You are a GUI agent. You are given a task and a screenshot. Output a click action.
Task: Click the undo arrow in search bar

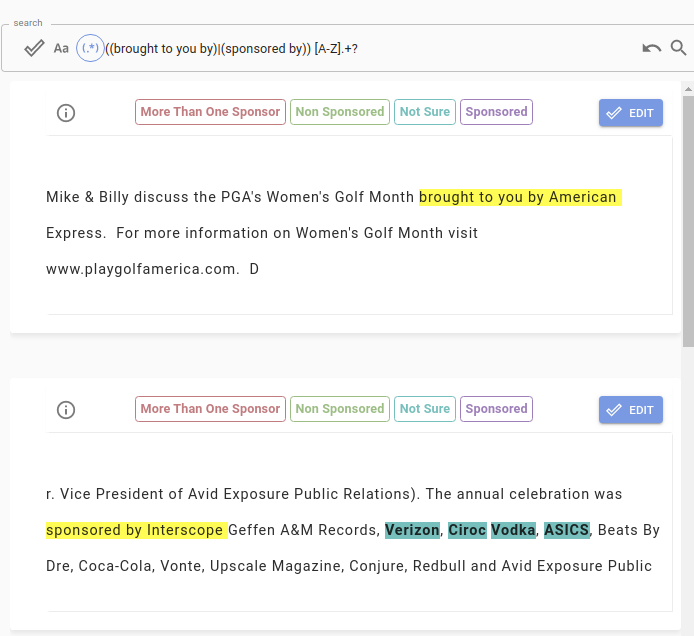click(652, 48)
